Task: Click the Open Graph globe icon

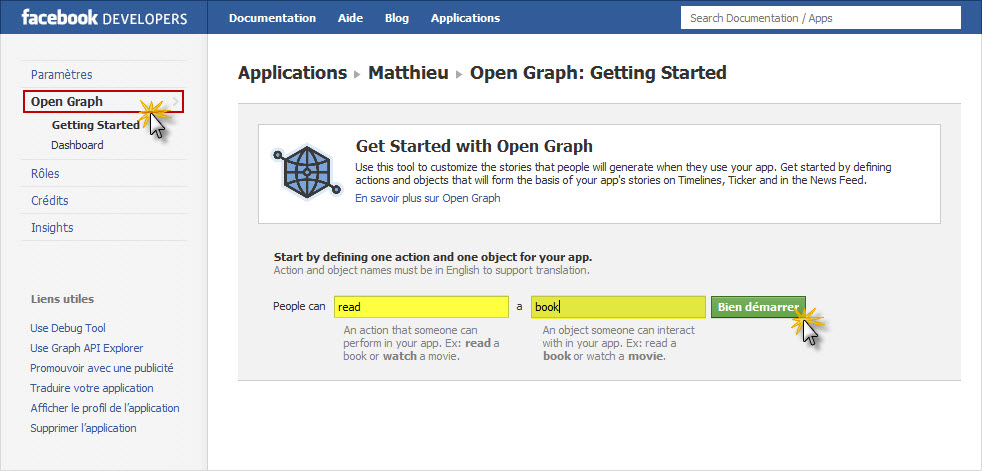Action: [308, 172]
